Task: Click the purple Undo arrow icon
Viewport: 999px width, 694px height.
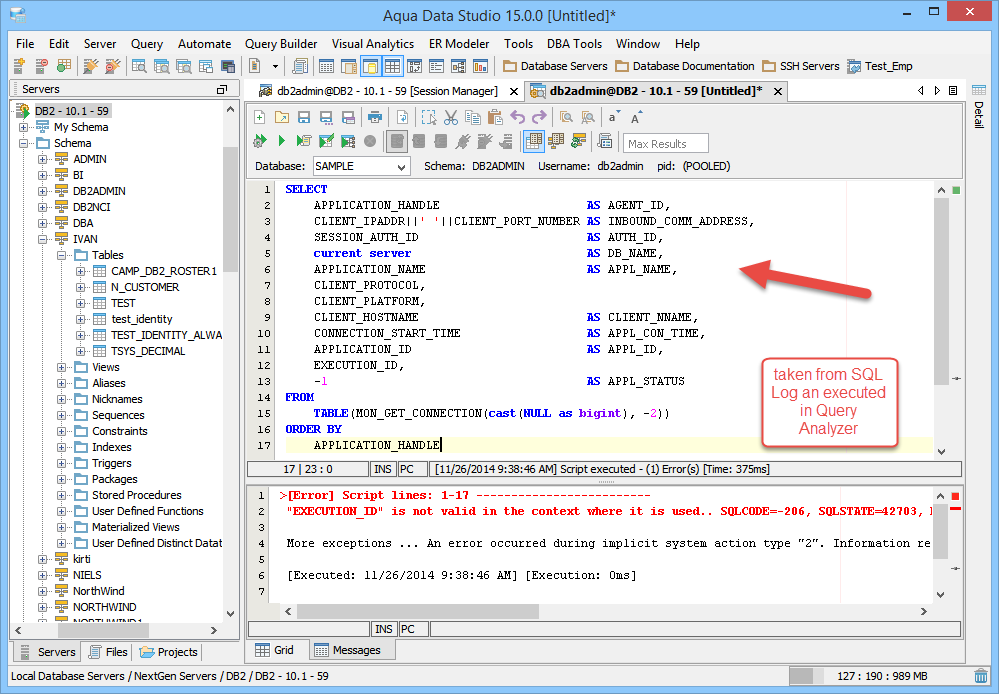Action: (x=518, y=117)
